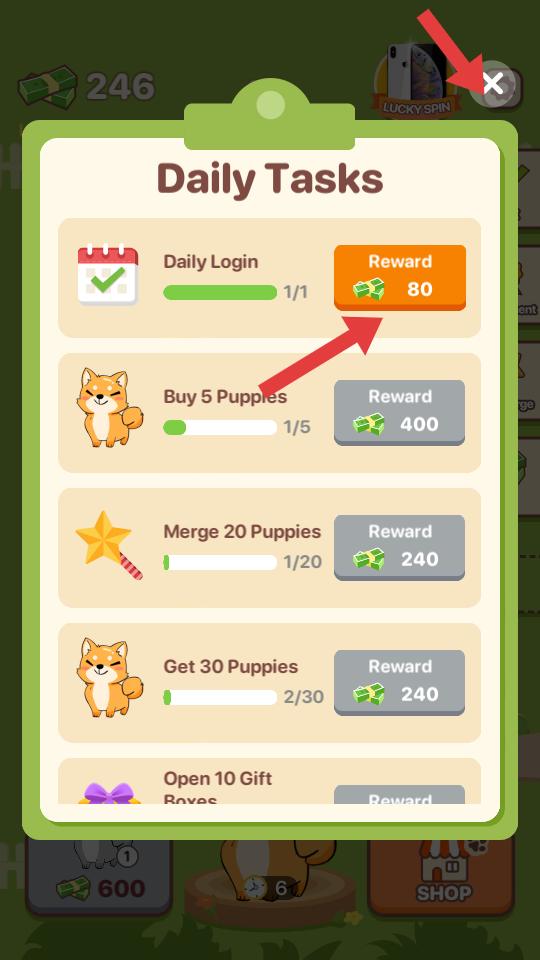Click the Daily Tasks title

(270, 179)
